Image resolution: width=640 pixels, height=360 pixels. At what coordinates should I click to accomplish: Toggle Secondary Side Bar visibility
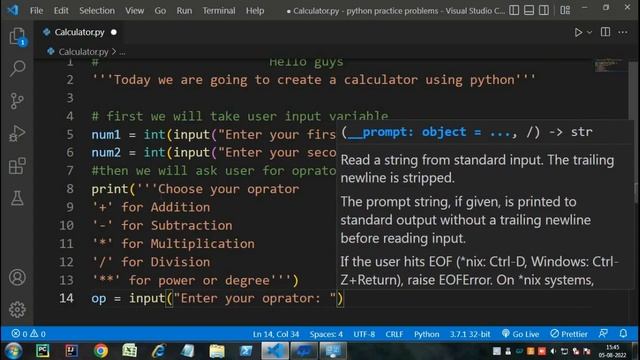[544, 10]
